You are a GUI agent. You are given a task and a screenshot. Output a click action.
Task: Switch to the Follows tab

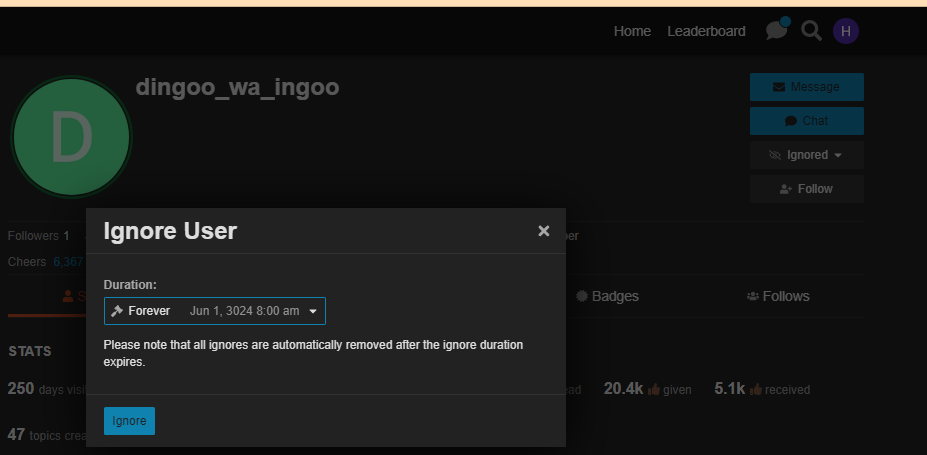tap(778, 296)
